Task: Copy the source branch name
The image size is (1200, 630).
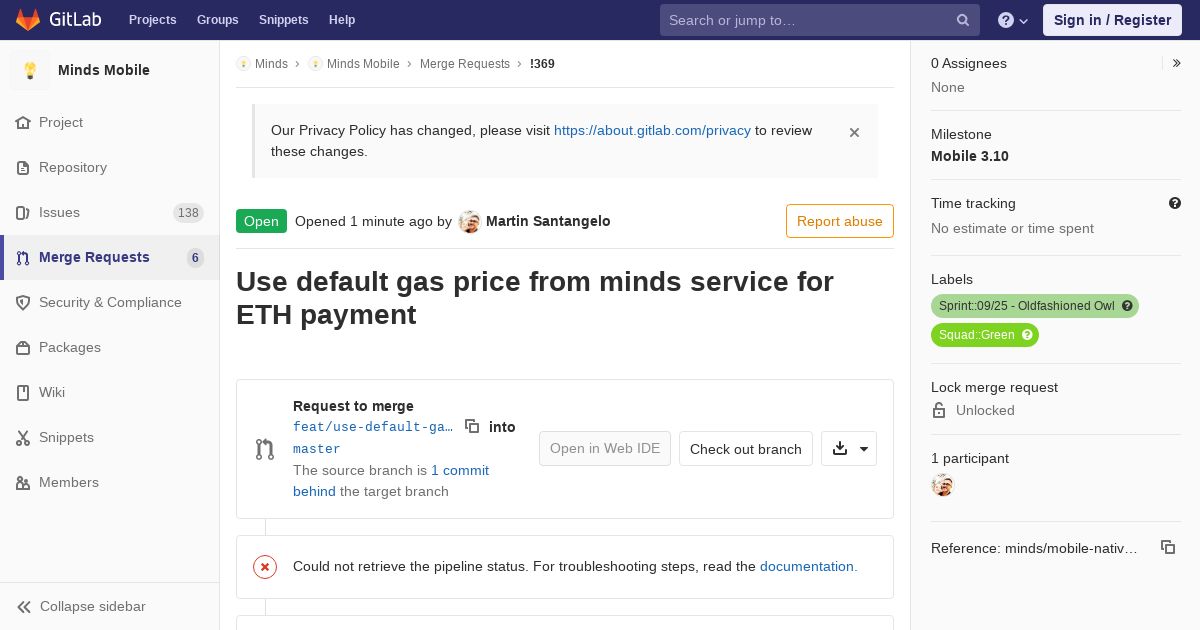Action: [472, 426]
